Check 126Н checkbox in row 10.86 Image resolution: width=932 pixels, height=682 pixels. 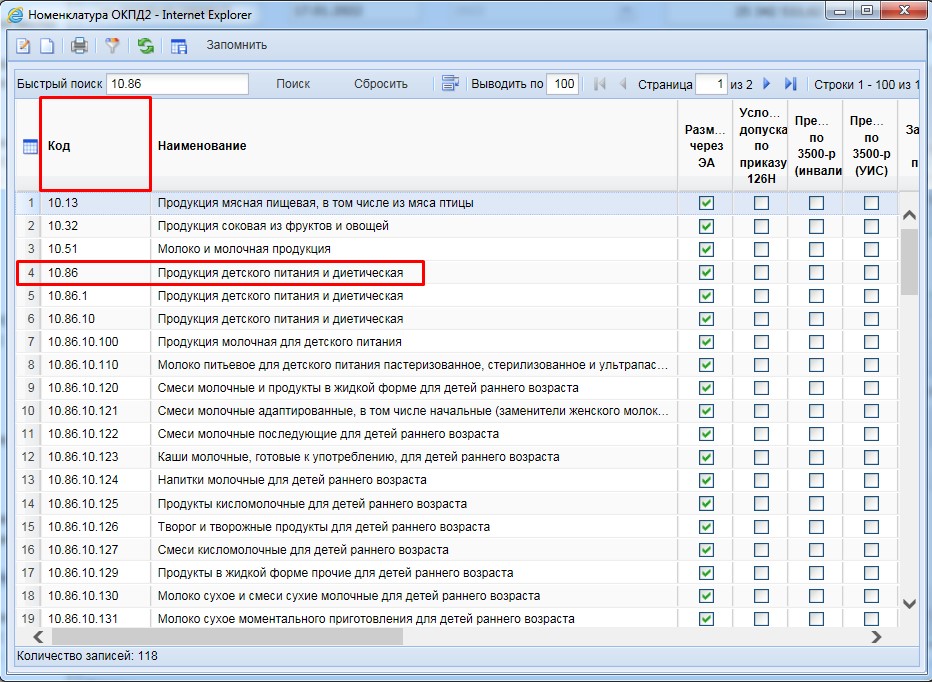[761, 273]
